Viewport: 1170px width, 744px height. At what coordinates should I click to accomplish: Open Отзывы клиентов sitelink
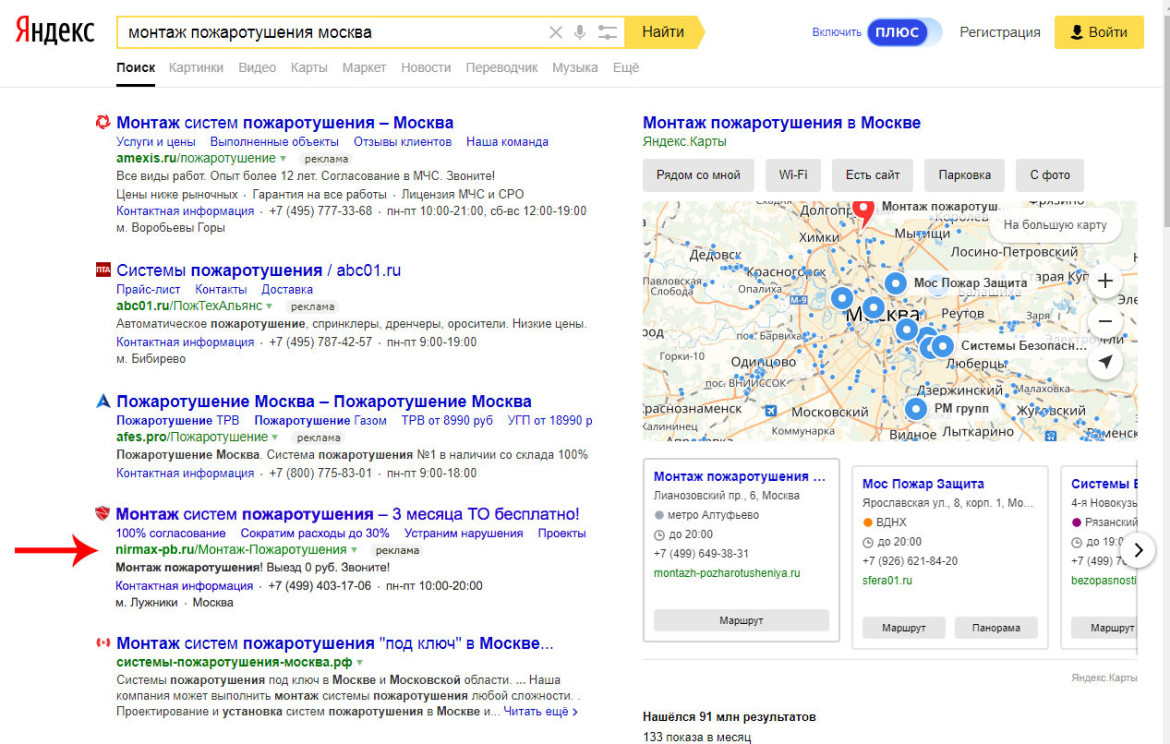pyautogui.click(x=402, y=142)
